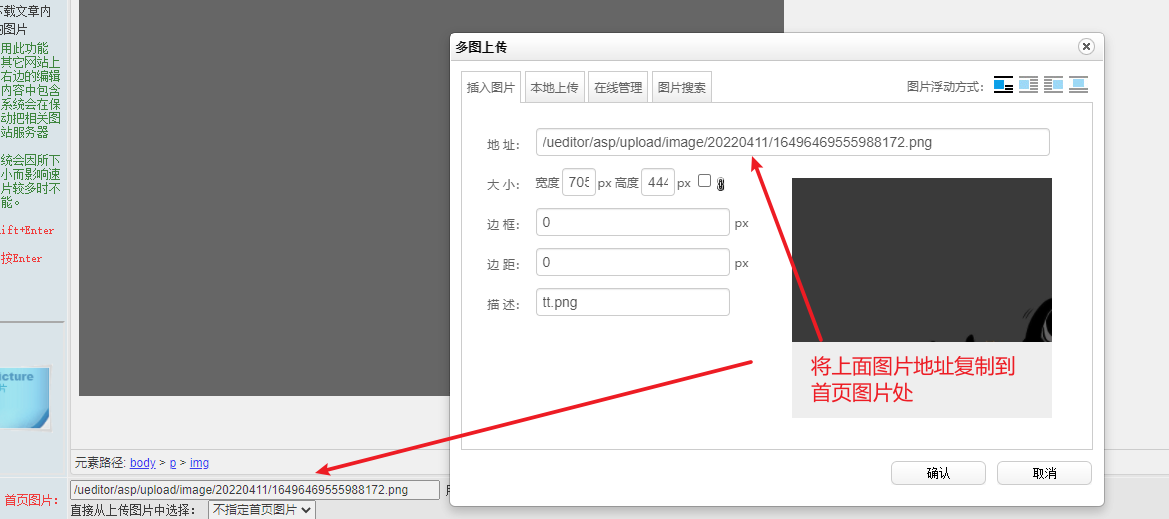Click the 描述 field containing tt.png
This screenshot has height=519, width=1169.
[632, 302]
